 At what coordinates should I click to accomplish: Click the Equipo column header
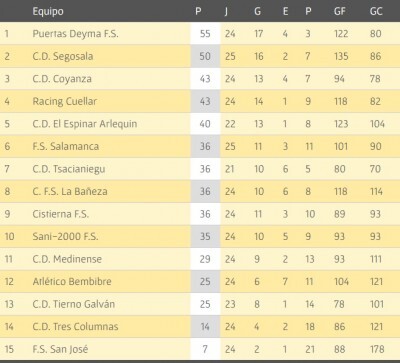coord(48,12)
